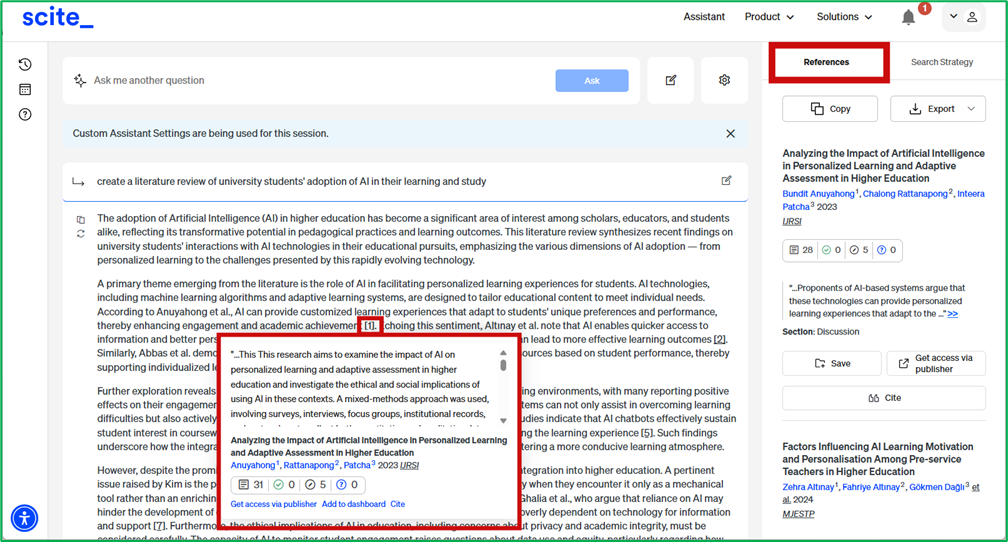Expand the Product dropdown menu
Image resolution: width=1008 pixels, height=542 pixels.
(x=769, y=17)
